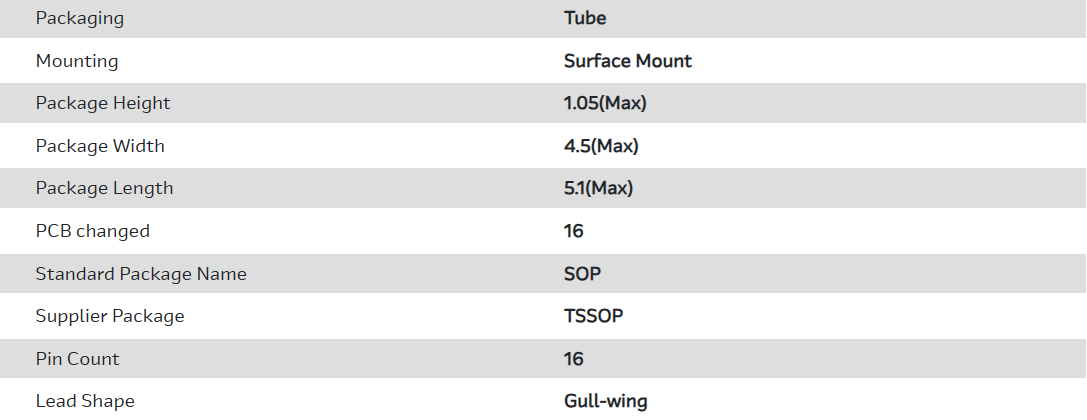Image resolution: width=1087 pixels, height=420 pixels.
Task: Select the 4.5(Max) width value
Action: [601, 146]
